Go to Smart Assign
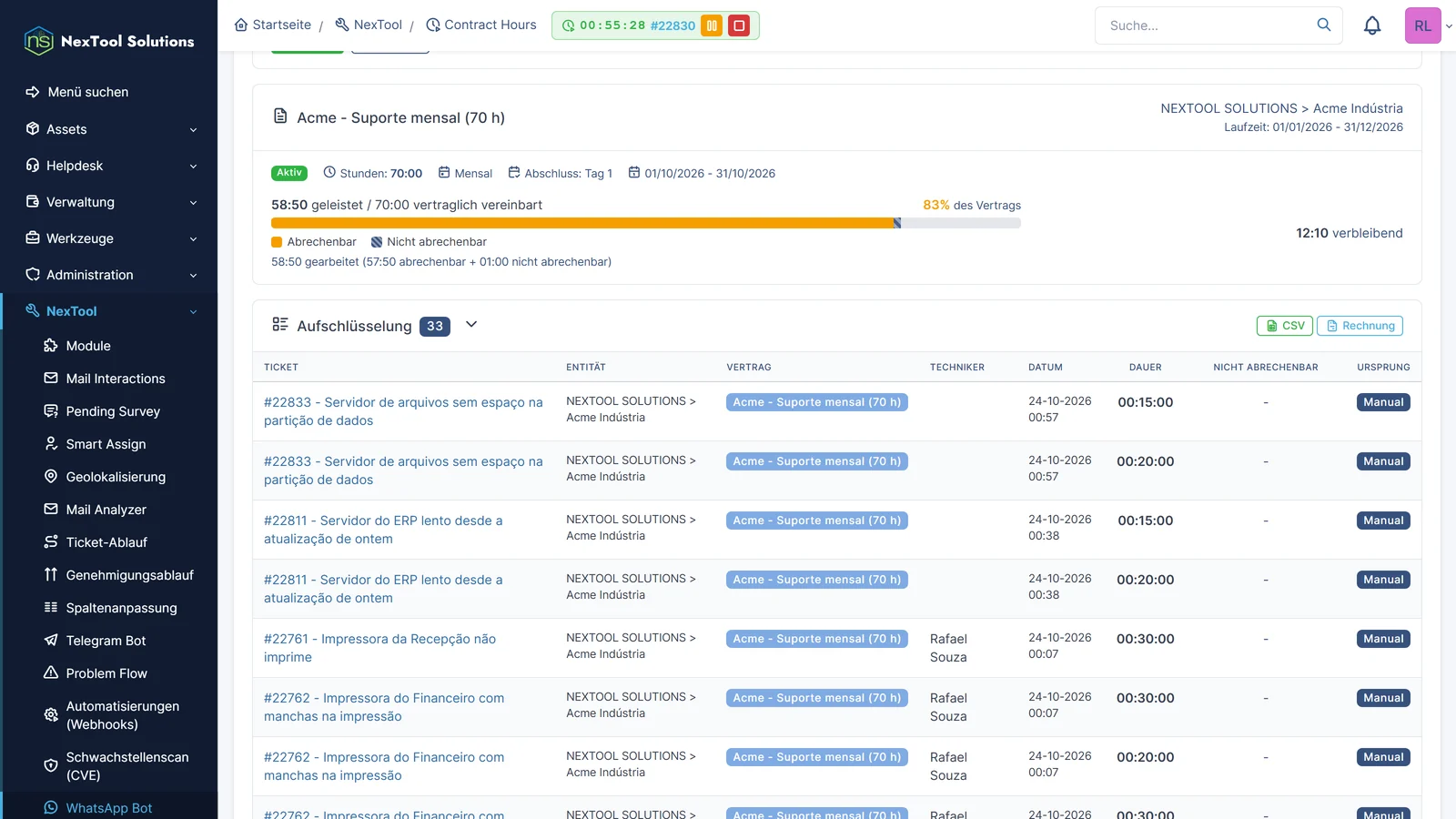The height and width of the screenshot is (819, 1456). (106, 444)
